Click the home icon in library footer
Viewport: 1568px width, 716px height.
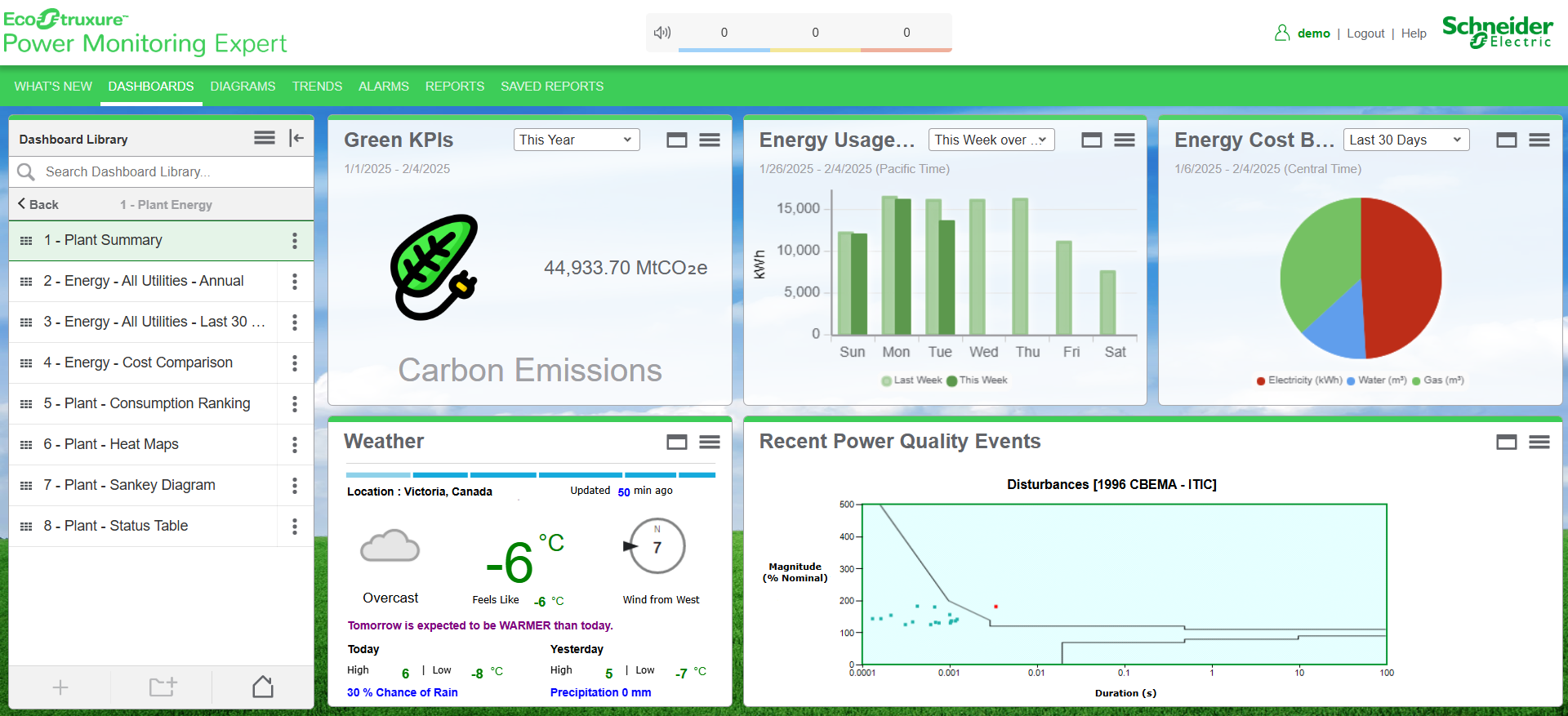click(263, 687)
